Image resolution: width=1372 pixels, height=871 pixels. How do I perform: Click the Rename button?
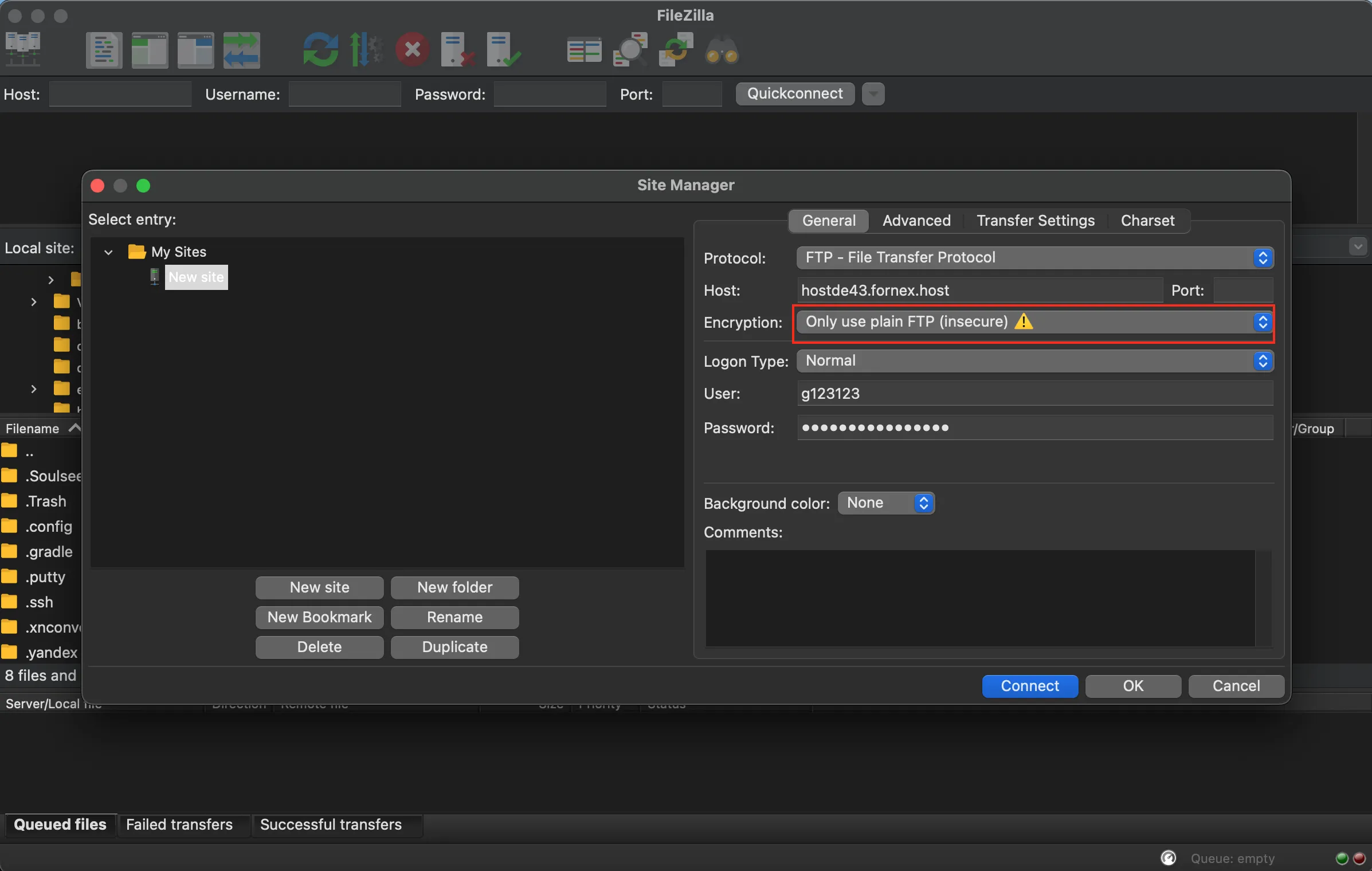pos(454,617)
